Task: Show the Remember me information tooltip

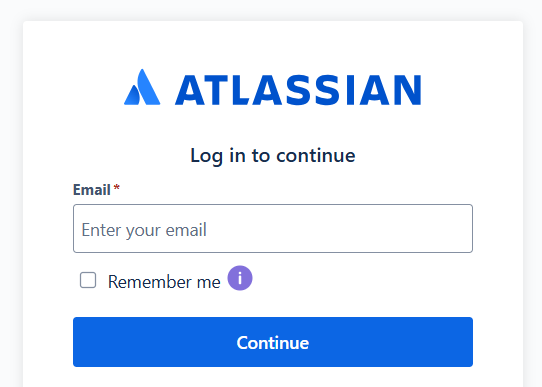Action: point(240,278)
